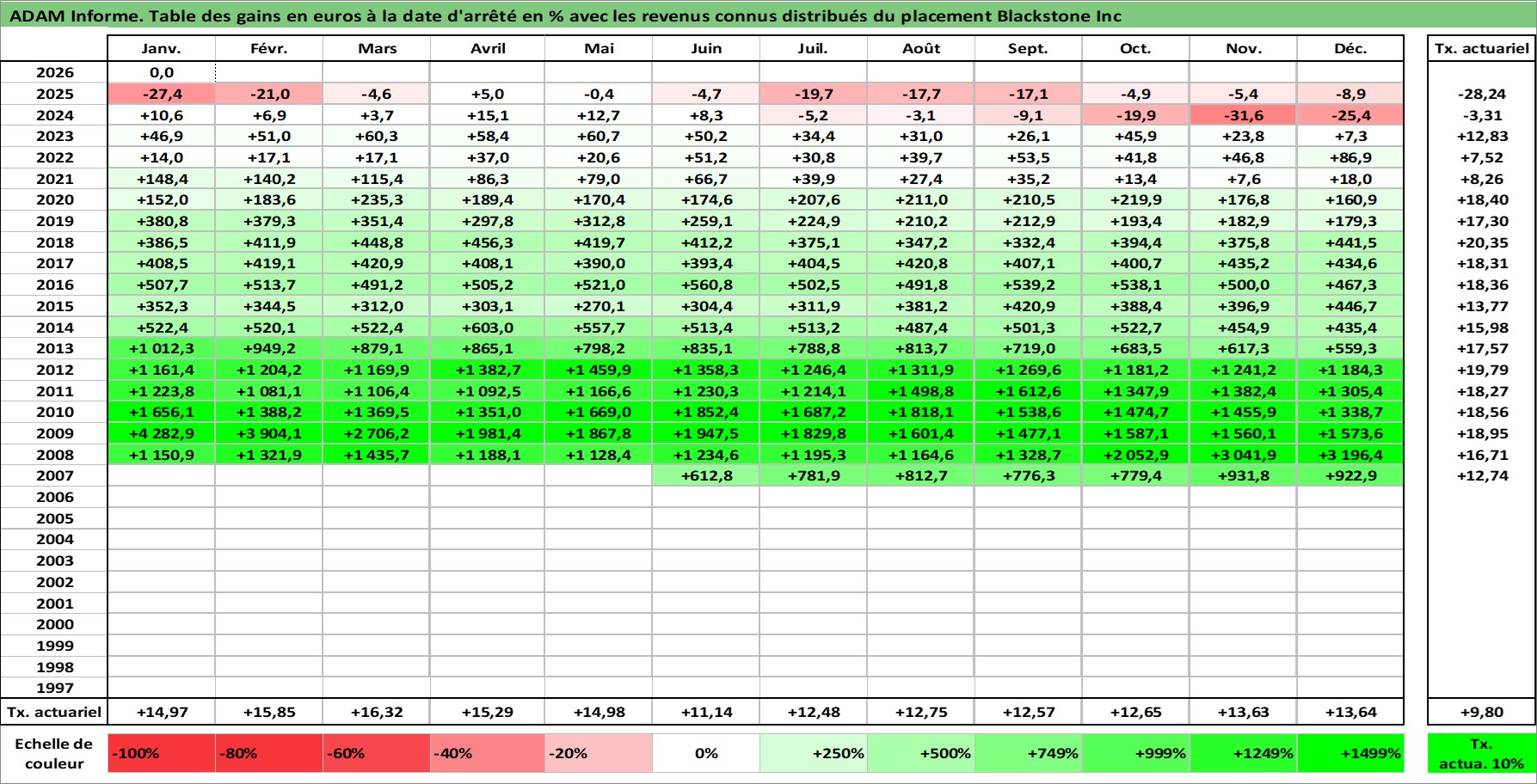Image resolution: width=1537 pixels, height=784 pixels.
Task: Click the Nov. column header
Action: pos(1244,49)
